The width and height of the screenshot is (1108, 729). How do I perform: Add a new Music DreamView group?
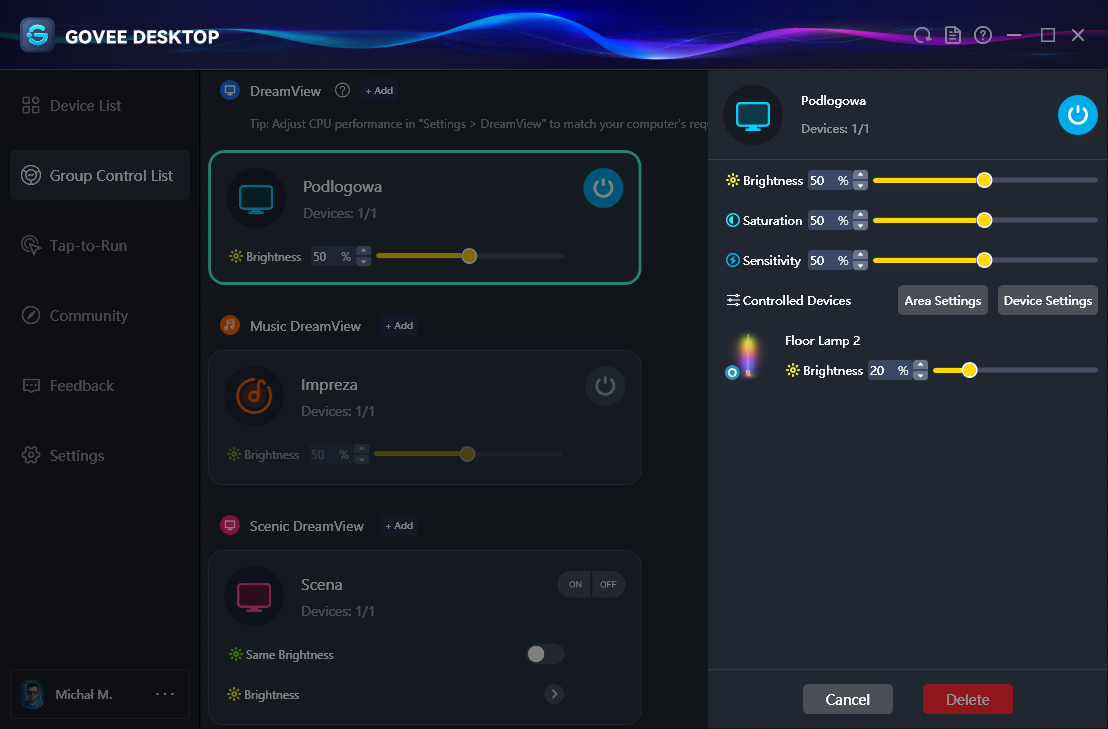point(399,326)
